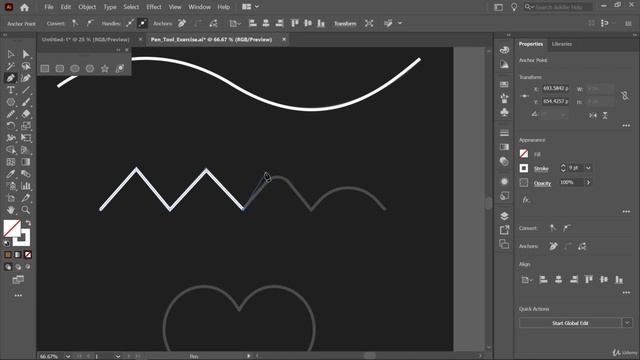Open the artboard number dropdown
The image size is (640, 360).
tap(118, 356)
